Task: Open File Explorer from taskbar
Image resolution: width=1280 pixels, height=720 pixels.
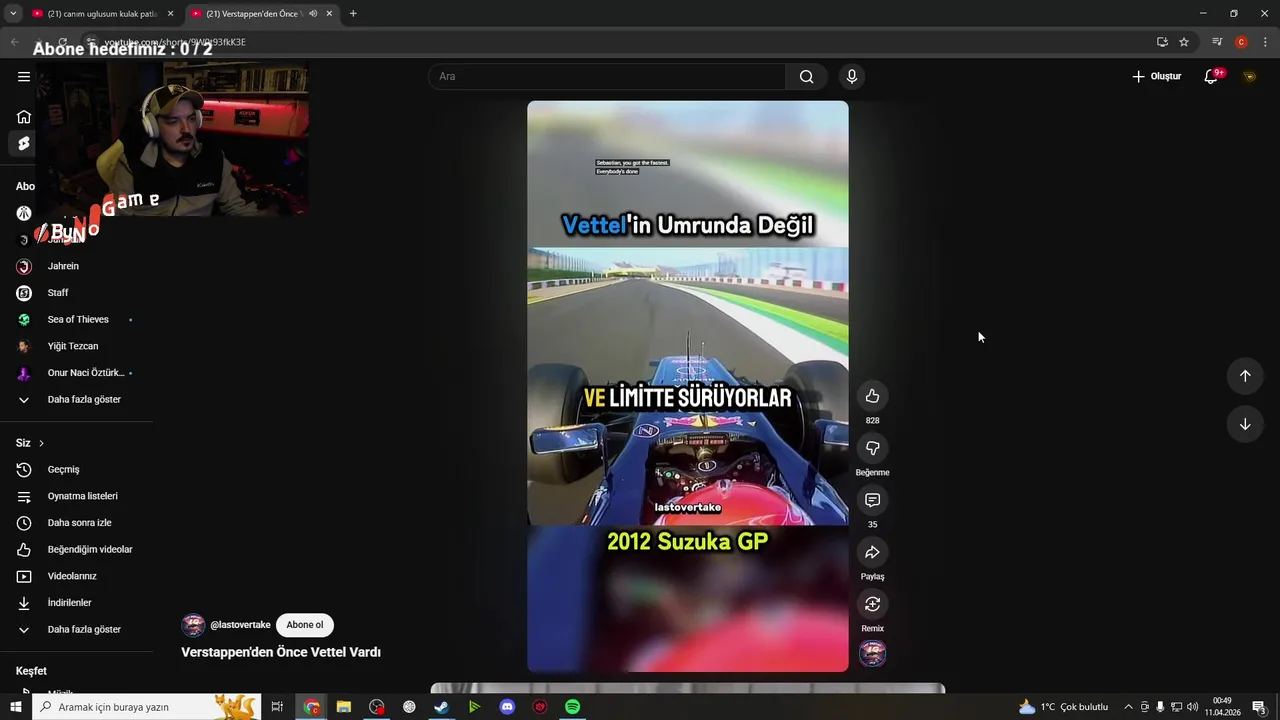Action: pos(343,707)
